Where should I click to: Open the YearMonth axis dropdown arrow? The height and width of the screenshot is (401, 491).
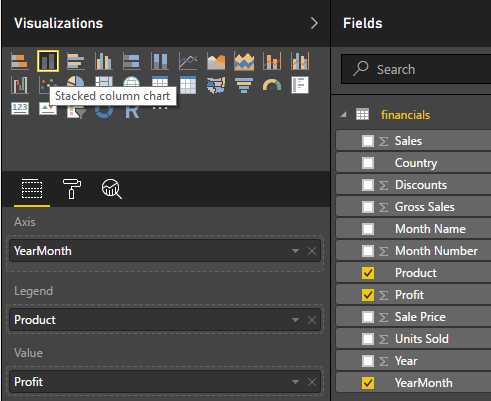[x=295, y=251]
